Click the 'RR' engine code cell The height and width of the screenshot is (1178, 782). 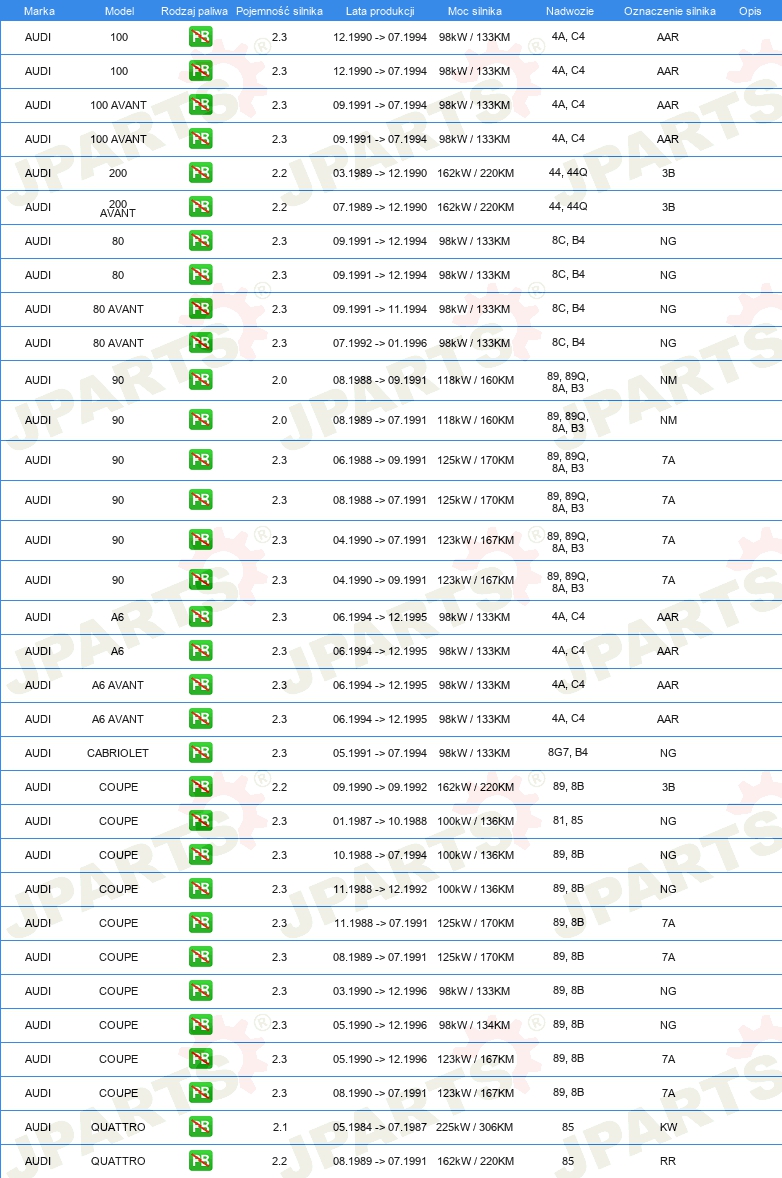point(668,1161)
